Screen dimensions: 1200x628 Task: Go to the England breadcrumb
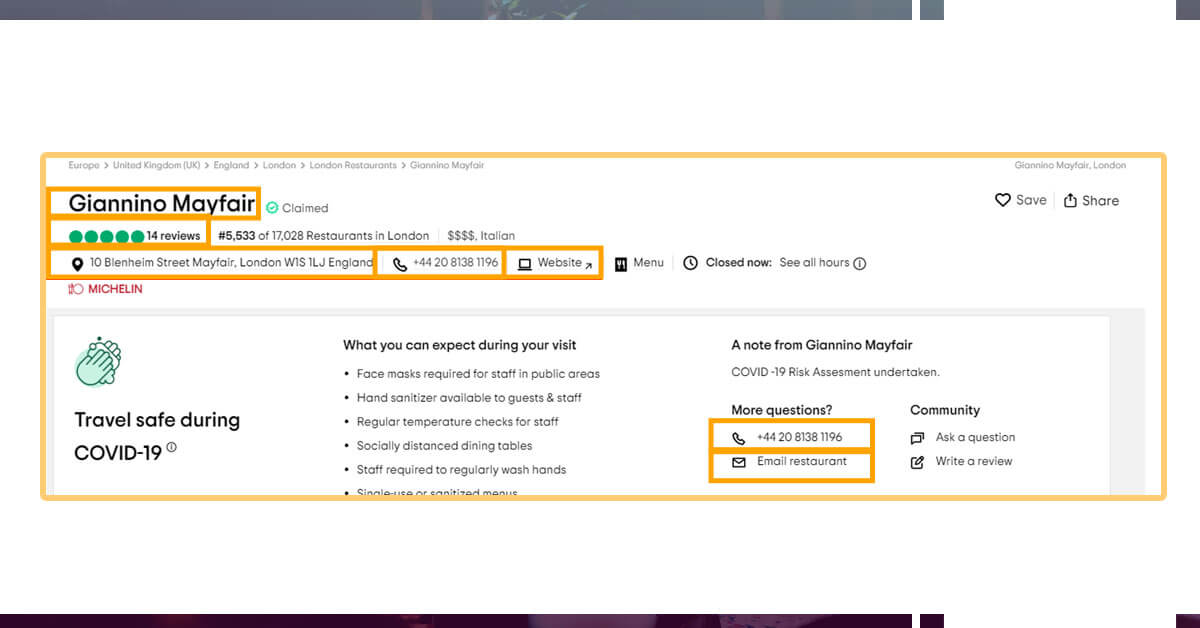point(231,165)
